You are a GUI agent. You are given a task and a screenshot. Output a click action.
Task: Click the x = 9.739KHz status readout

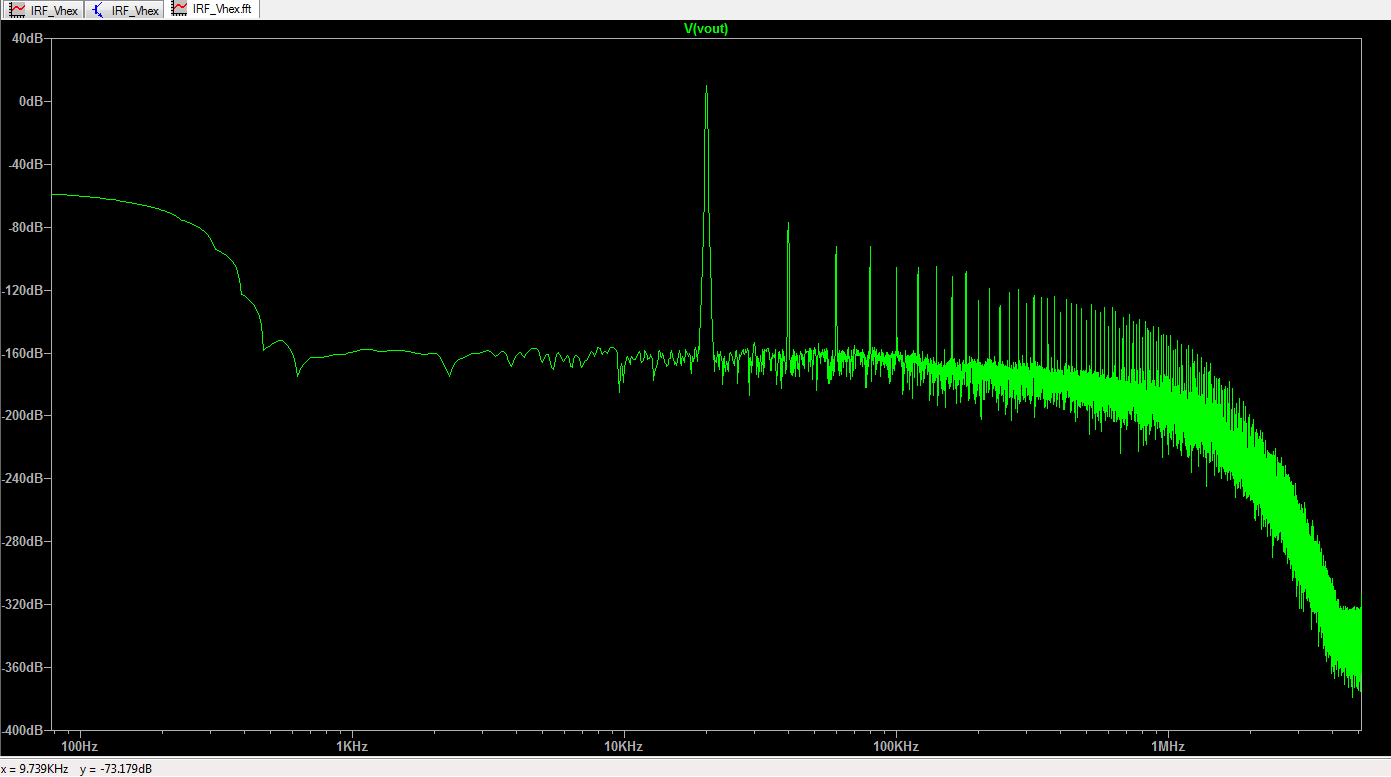click(35, 769)
